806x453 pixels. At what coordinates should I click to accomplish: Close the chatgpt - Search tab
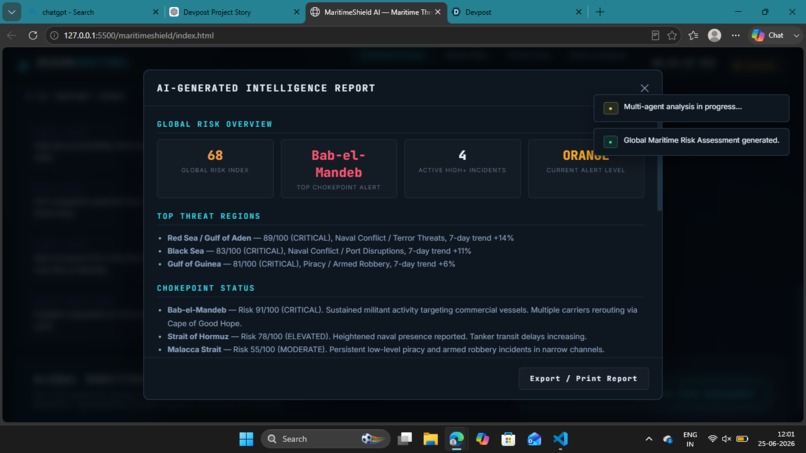click(x=155, y=12)
